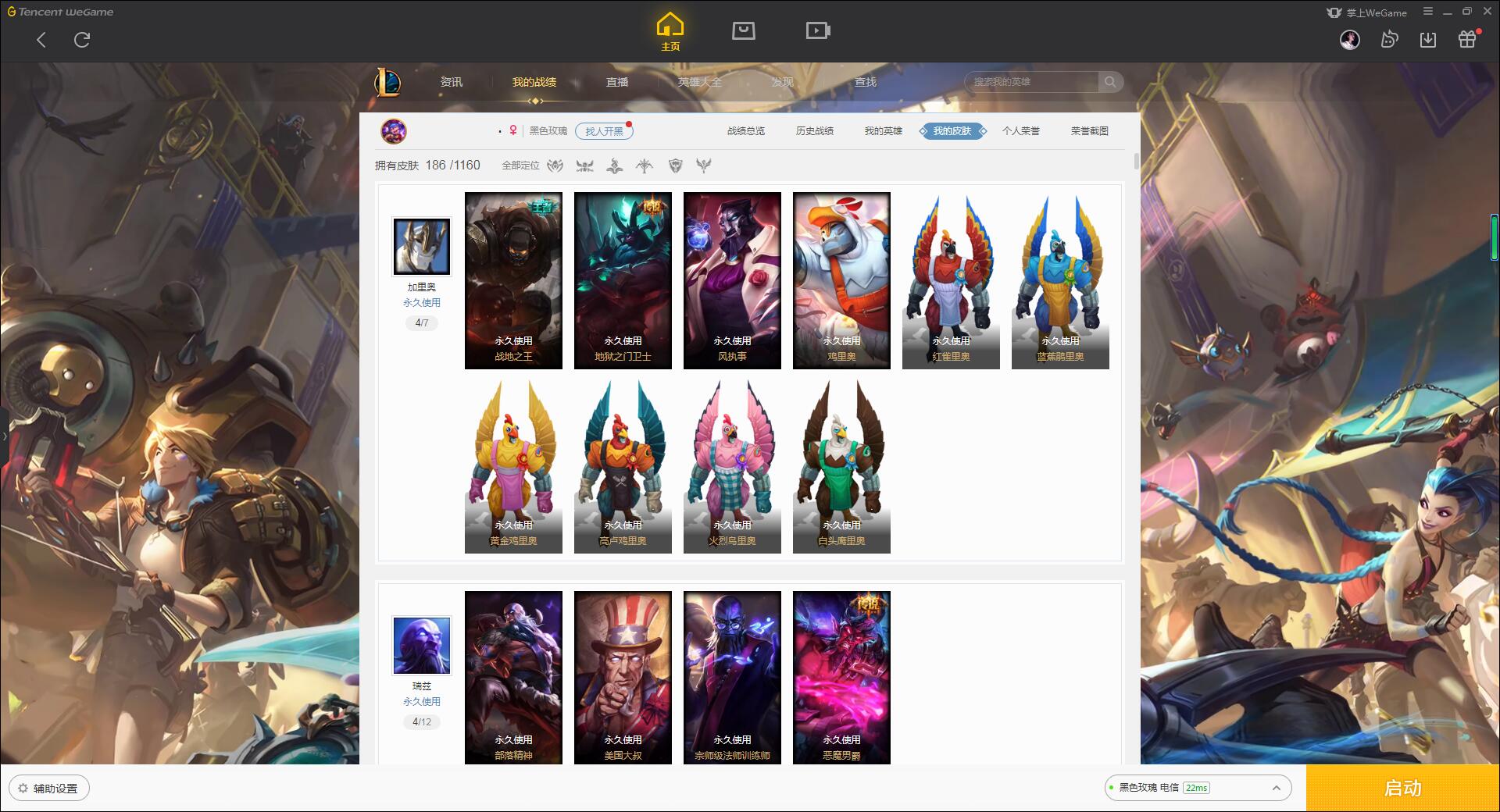The height and width of the screenshot is (812, 1500).
Task: Open the video camera icon in top bar
Action: pos(817,30)
